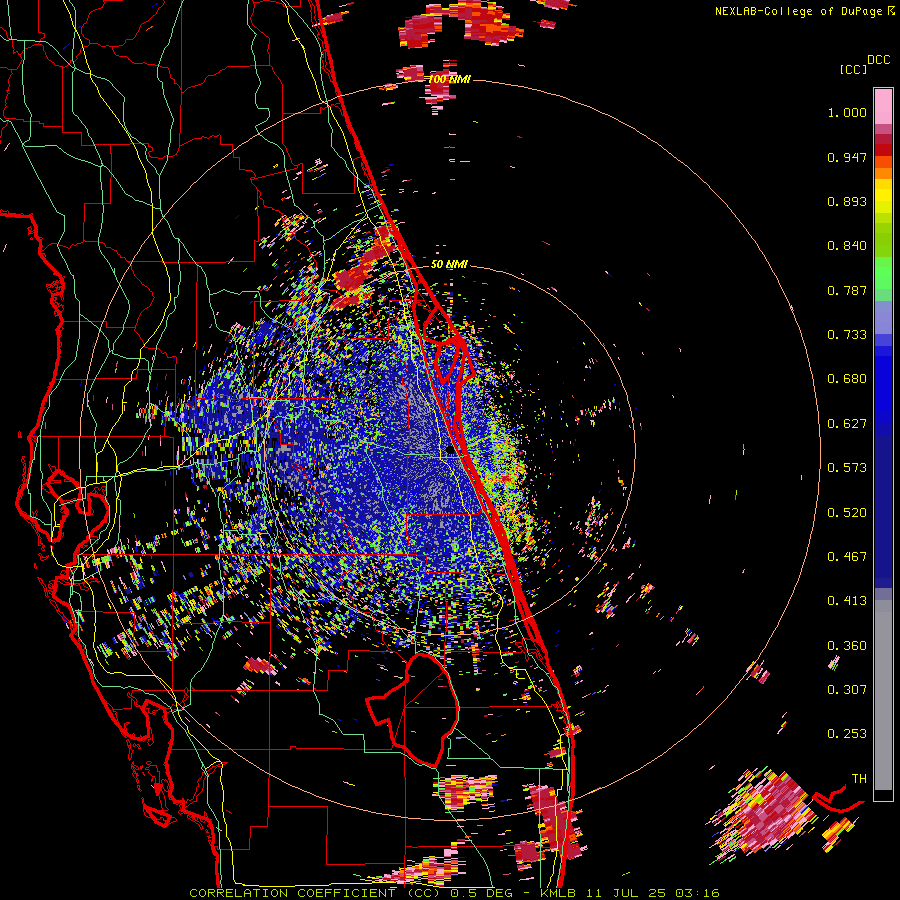Click the 0.893 scale value
The image size is (900, 900).
847,201
